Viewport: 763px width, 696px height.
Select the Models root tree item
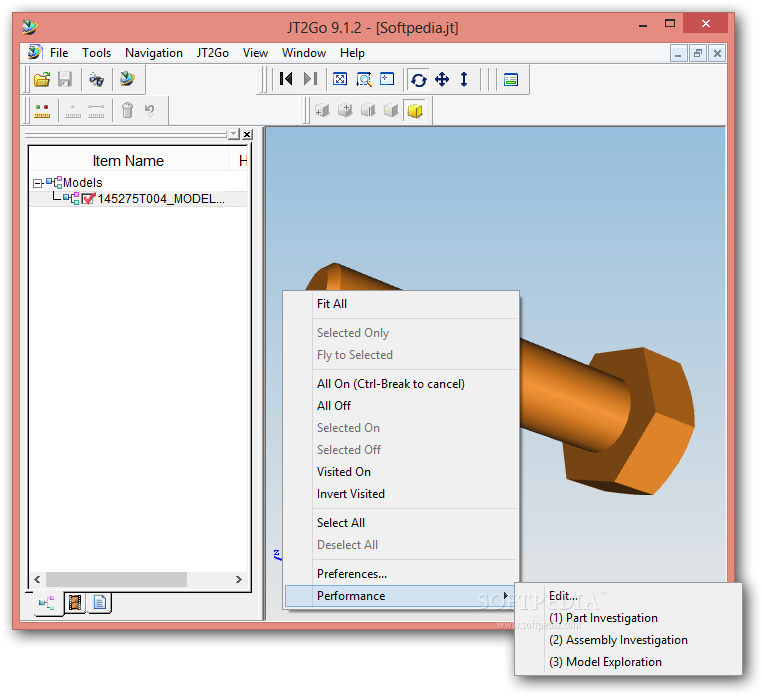coord(83,183)
